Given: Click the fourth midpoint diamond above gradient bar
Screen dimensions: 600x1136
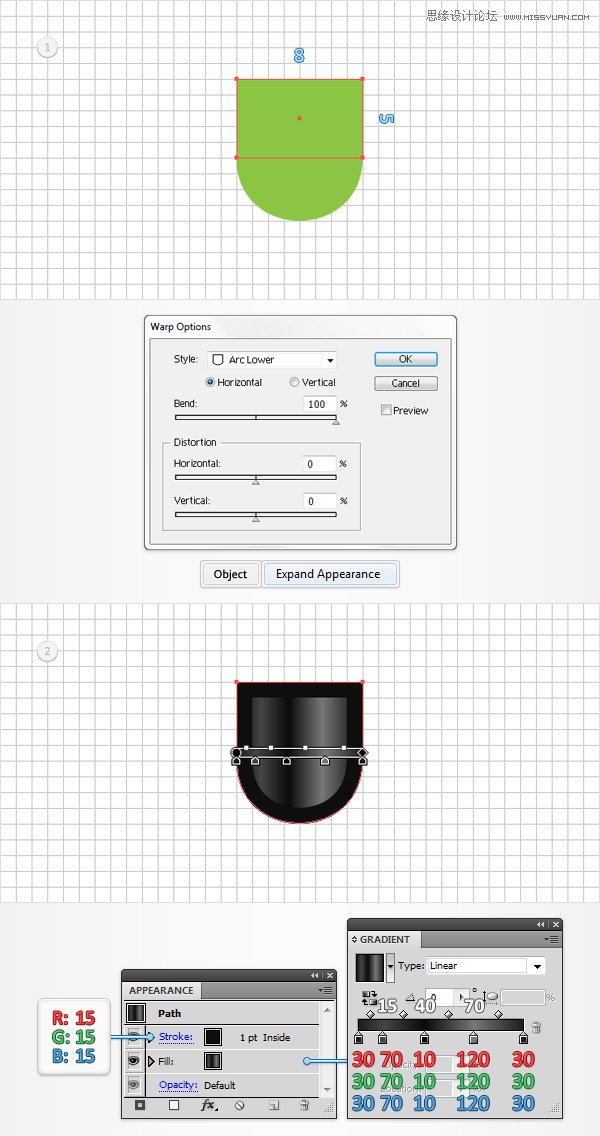Looking at the screenshot, I should pyautogui.click(x=499, y=1014).
